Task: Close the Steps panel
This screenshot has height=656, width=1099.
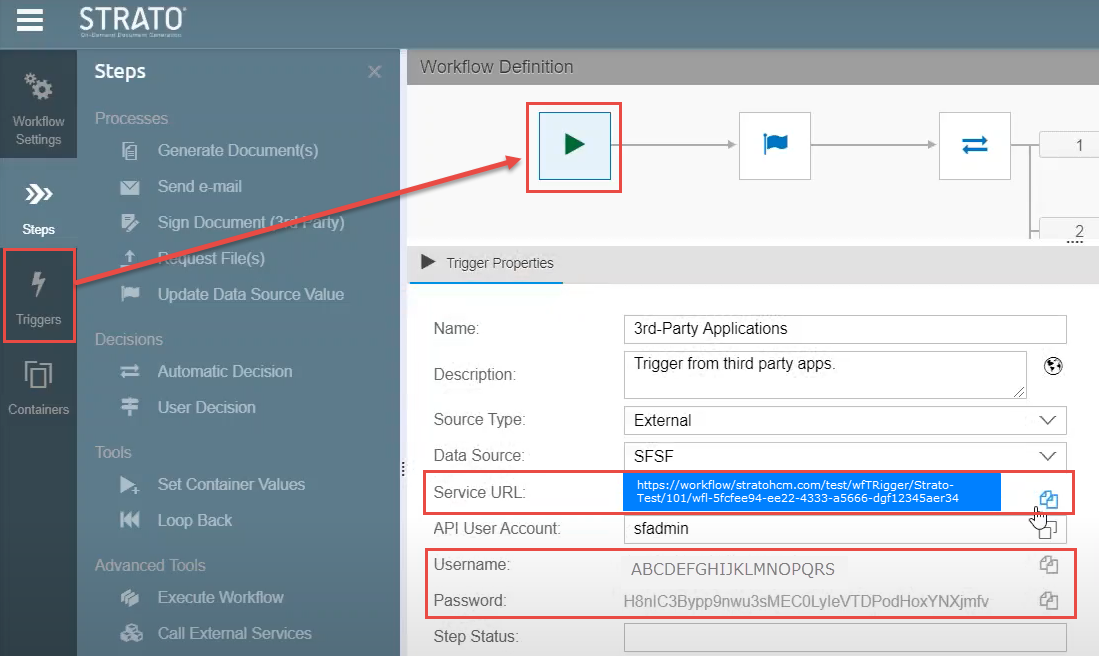Action: pos(374,72)
